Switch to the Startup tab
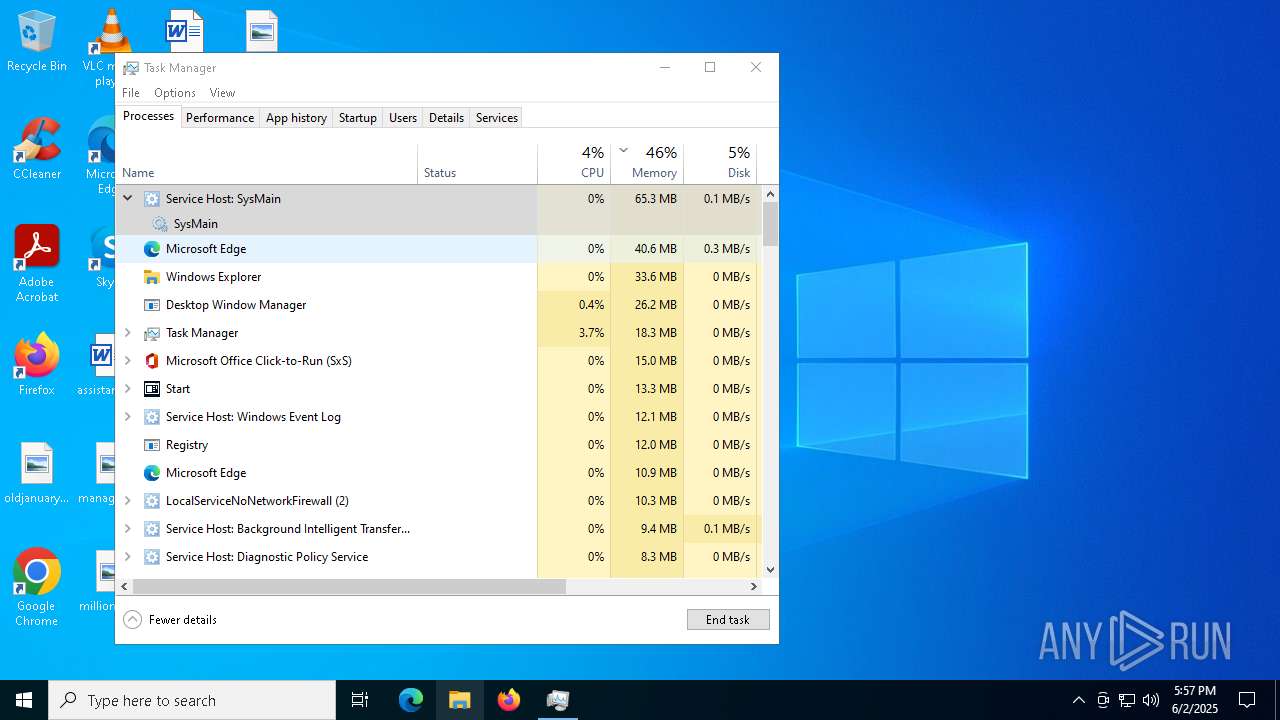Image resolution: width=1280 pixels, height=720 pixels. pyautogui.click(x=357, y=118)
